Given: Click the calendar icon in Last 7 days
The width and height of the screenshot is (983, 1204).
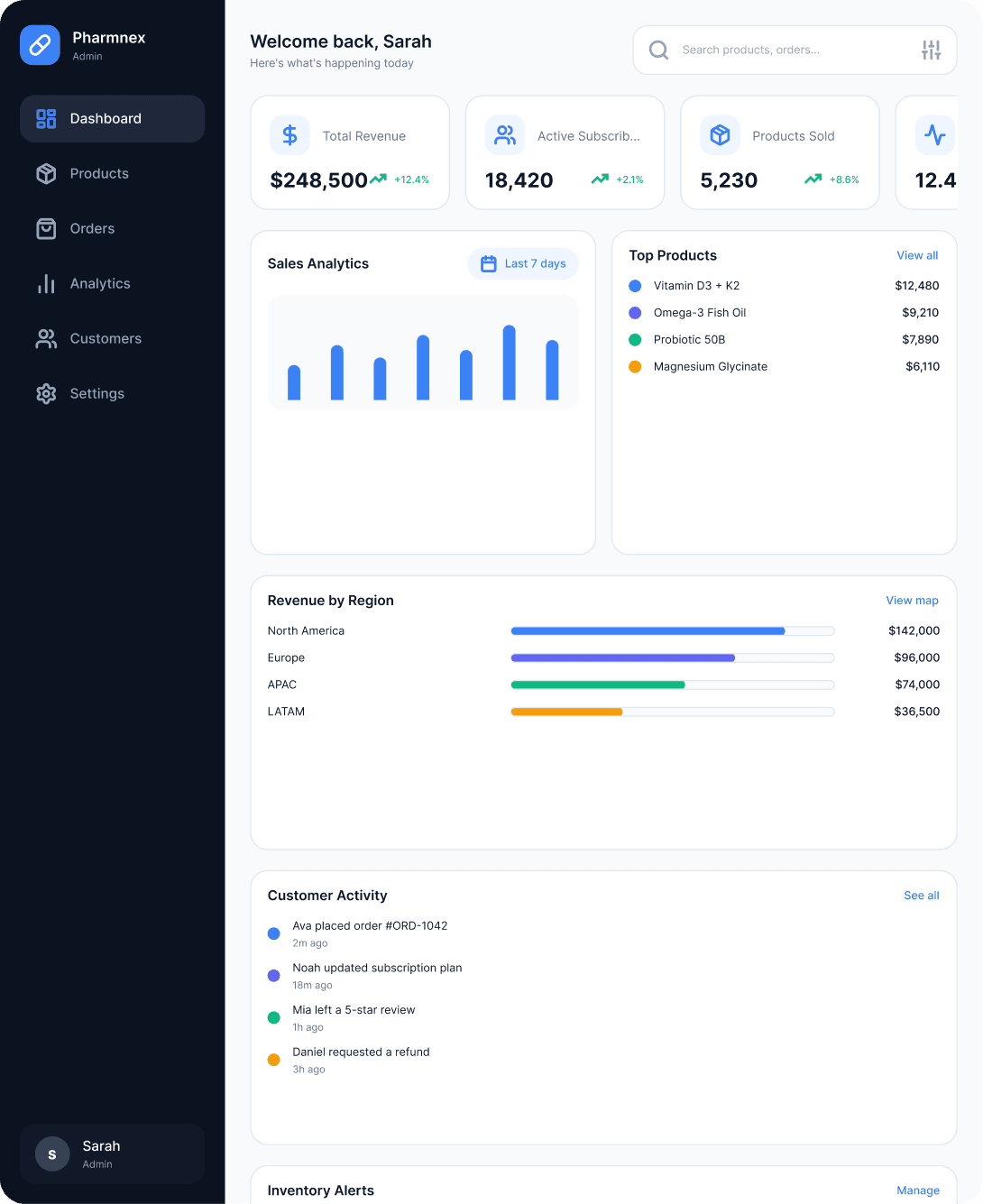Looking at the screenshot, I should pos(489,263).
